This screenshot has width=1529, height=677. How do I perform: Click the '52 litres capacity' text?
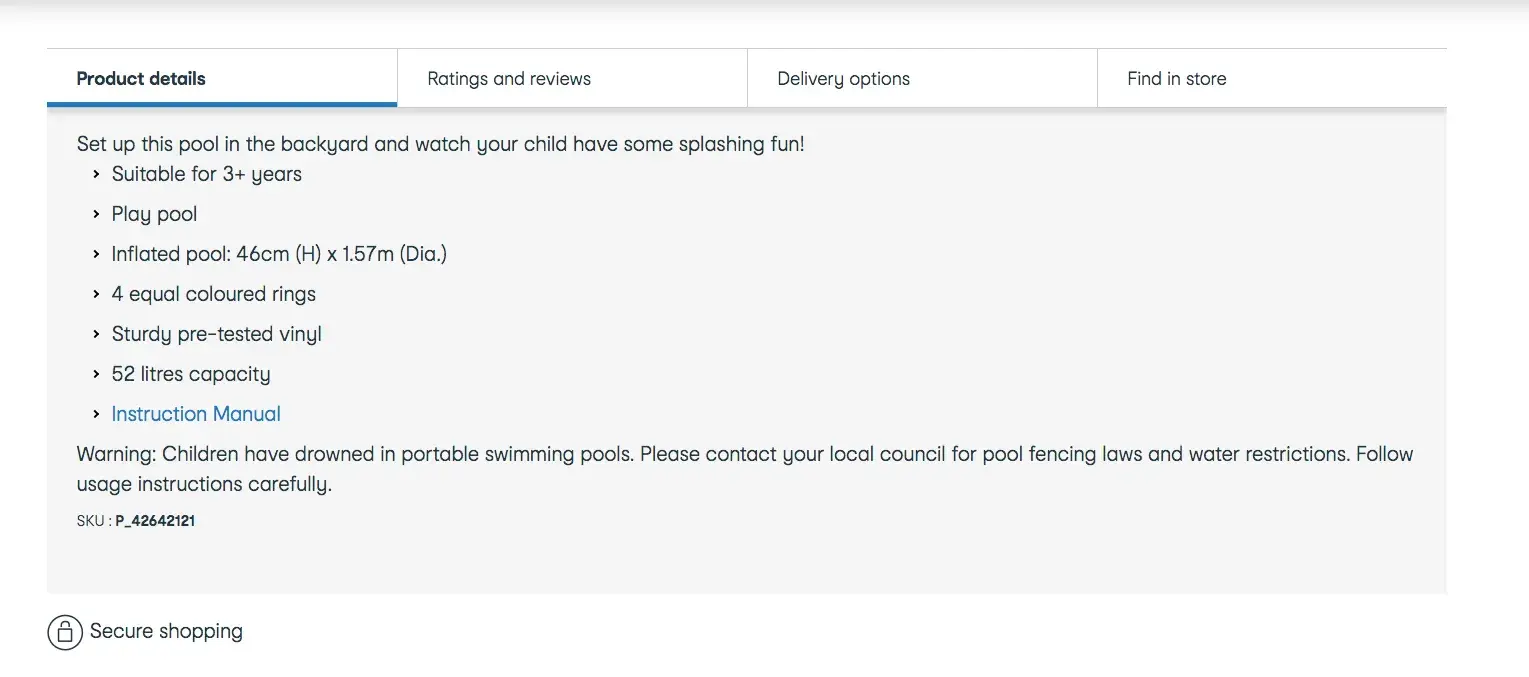coord(191,374)
